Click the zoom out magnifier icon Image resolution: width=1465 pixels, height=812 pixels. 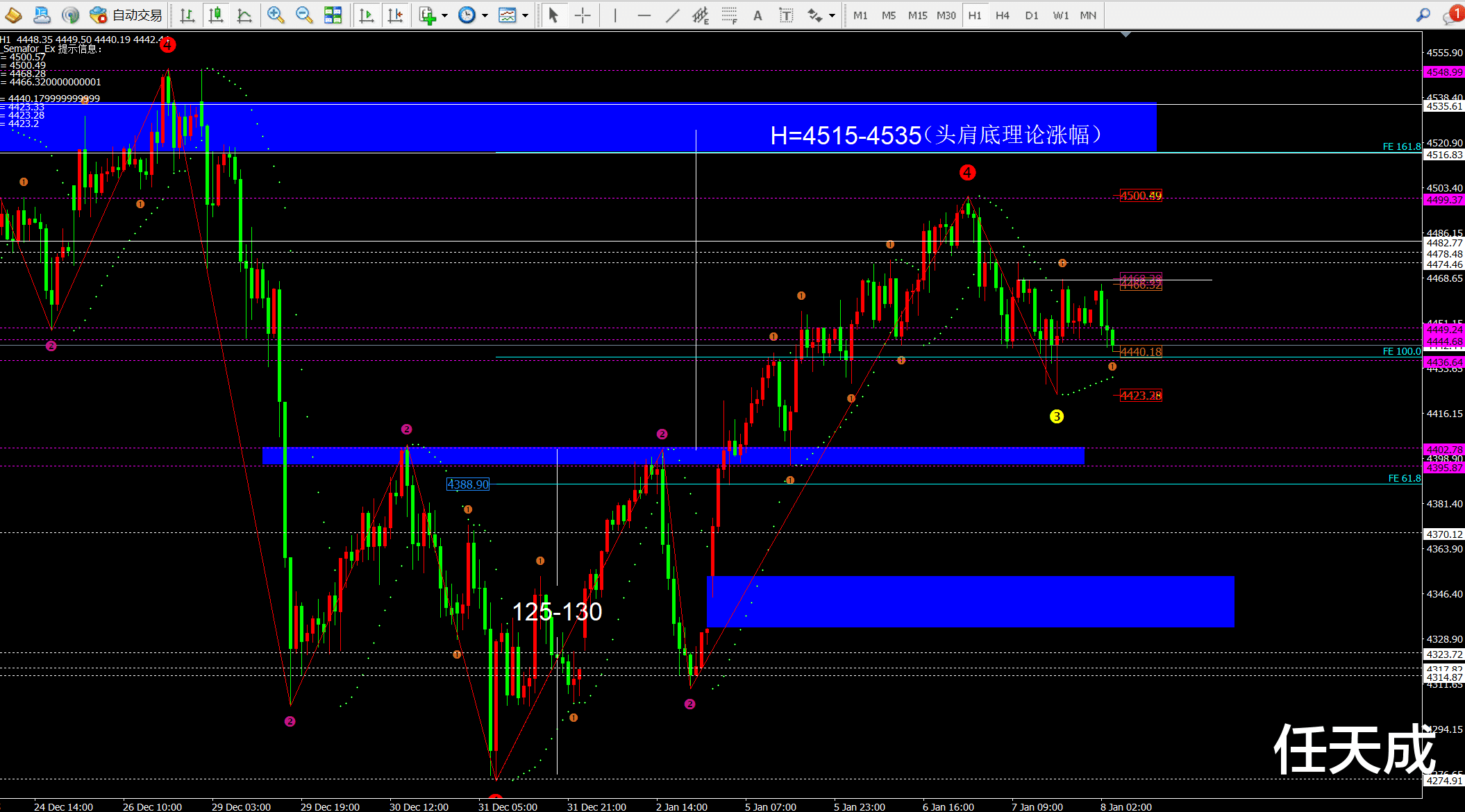303,15
